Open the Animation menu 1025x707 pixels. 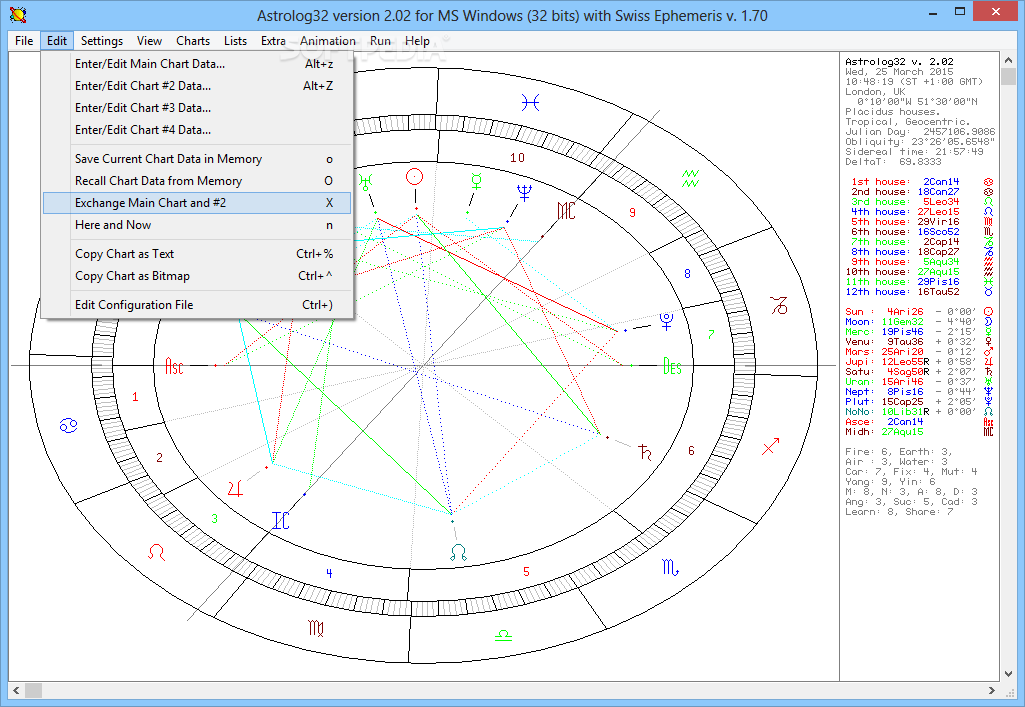click(328, 41)
